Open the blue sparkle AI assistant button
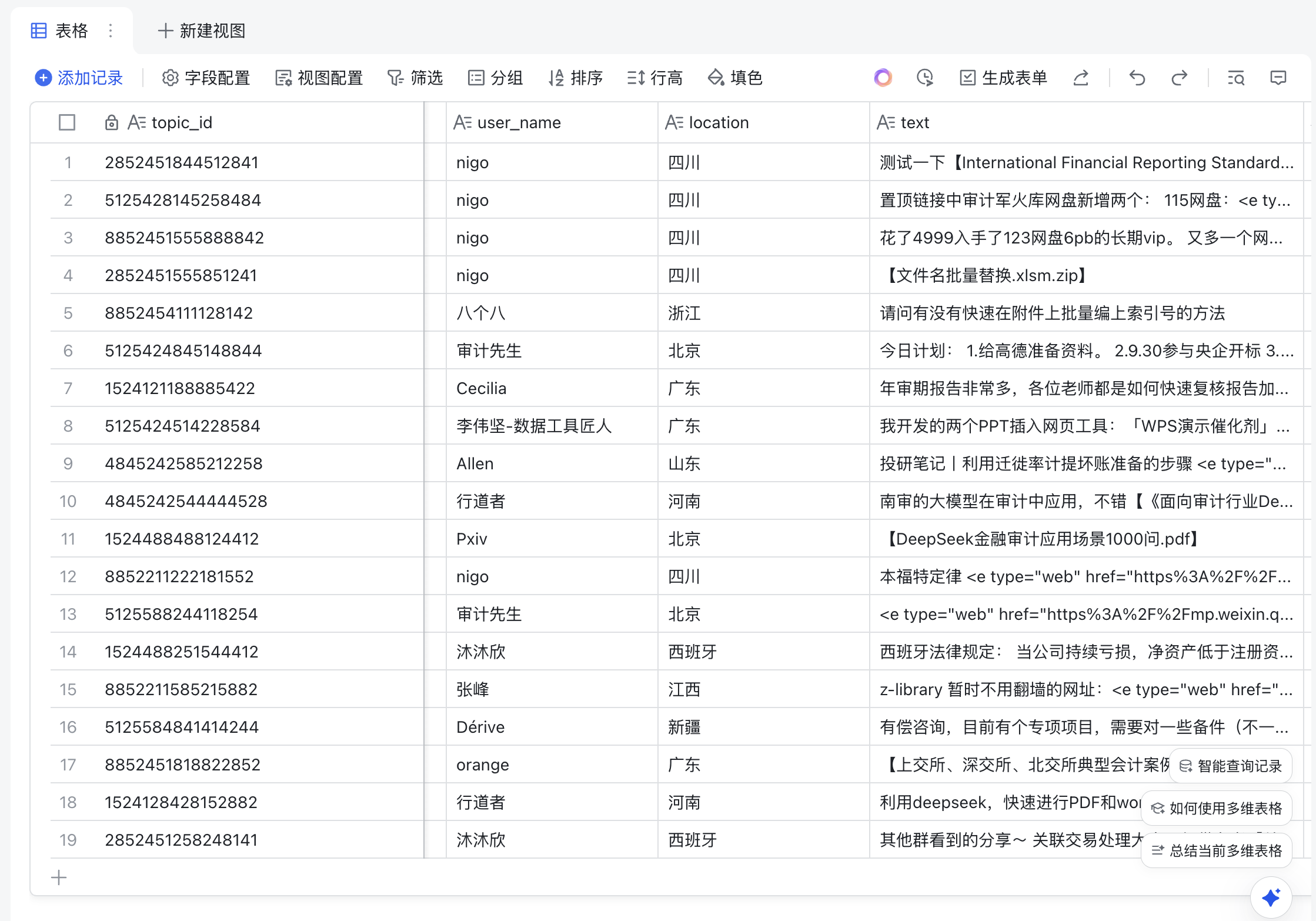This screenshot has height=921, width=1316. pyautogui.click(x=1271, y=897)
